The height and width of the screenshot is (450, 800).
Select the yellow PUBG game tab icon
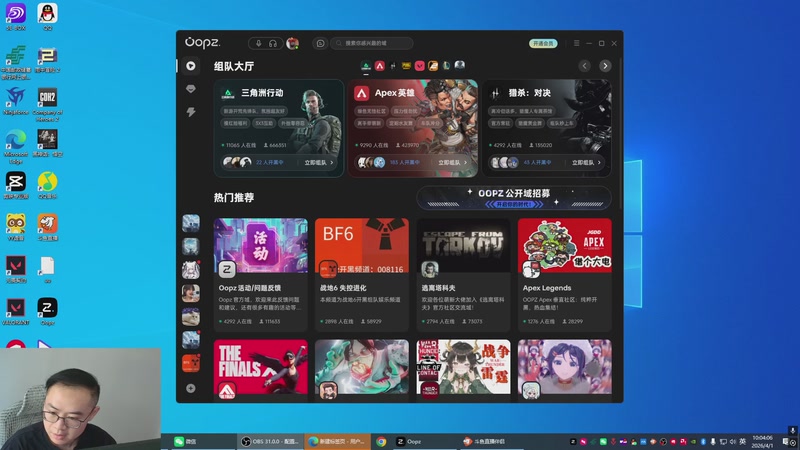[406, 66]
